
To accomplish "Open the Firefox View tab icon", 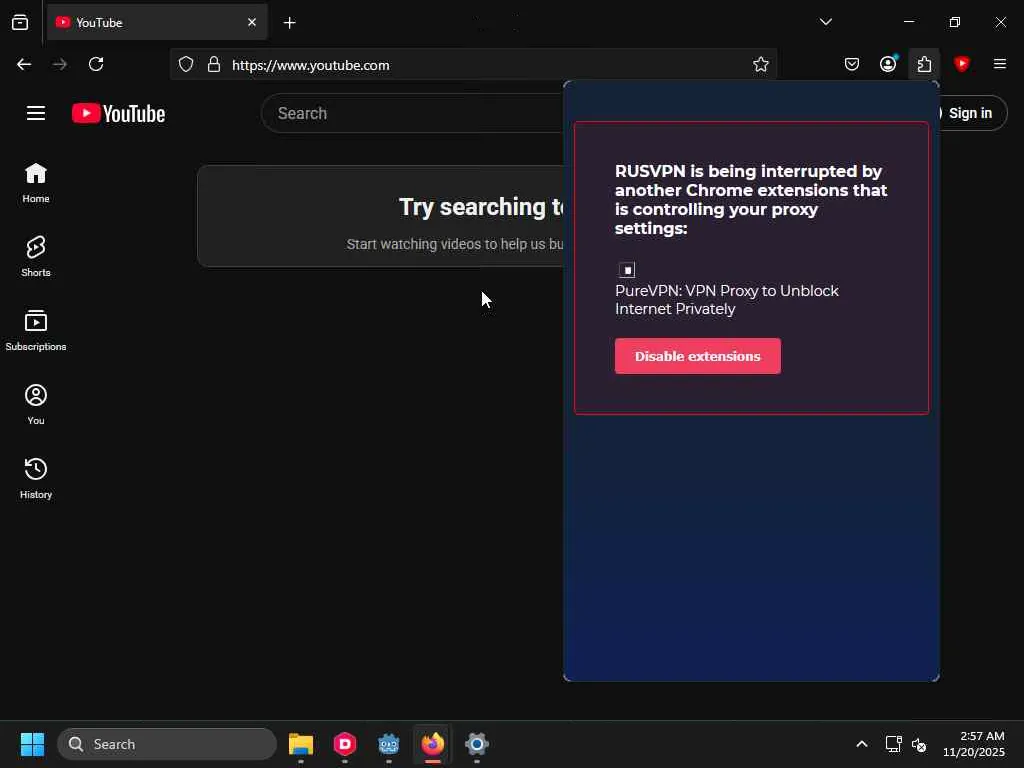I will coord(20,22).
